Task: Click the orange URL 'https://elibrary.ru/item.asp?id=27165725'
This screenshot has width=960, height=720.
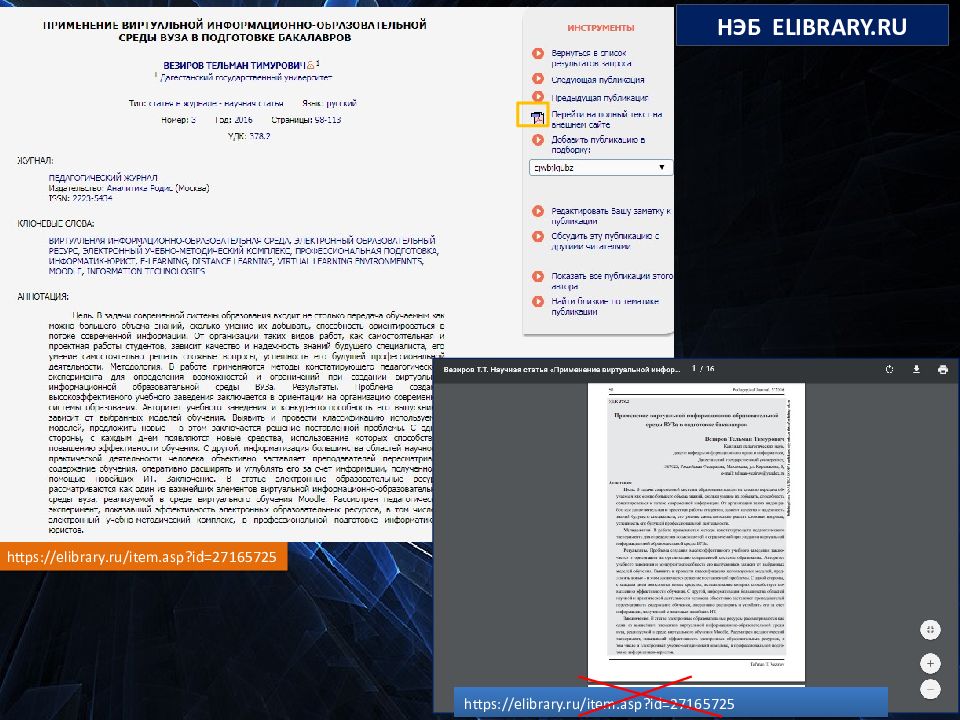Action: pyautogui.click(x=142, y=557)
